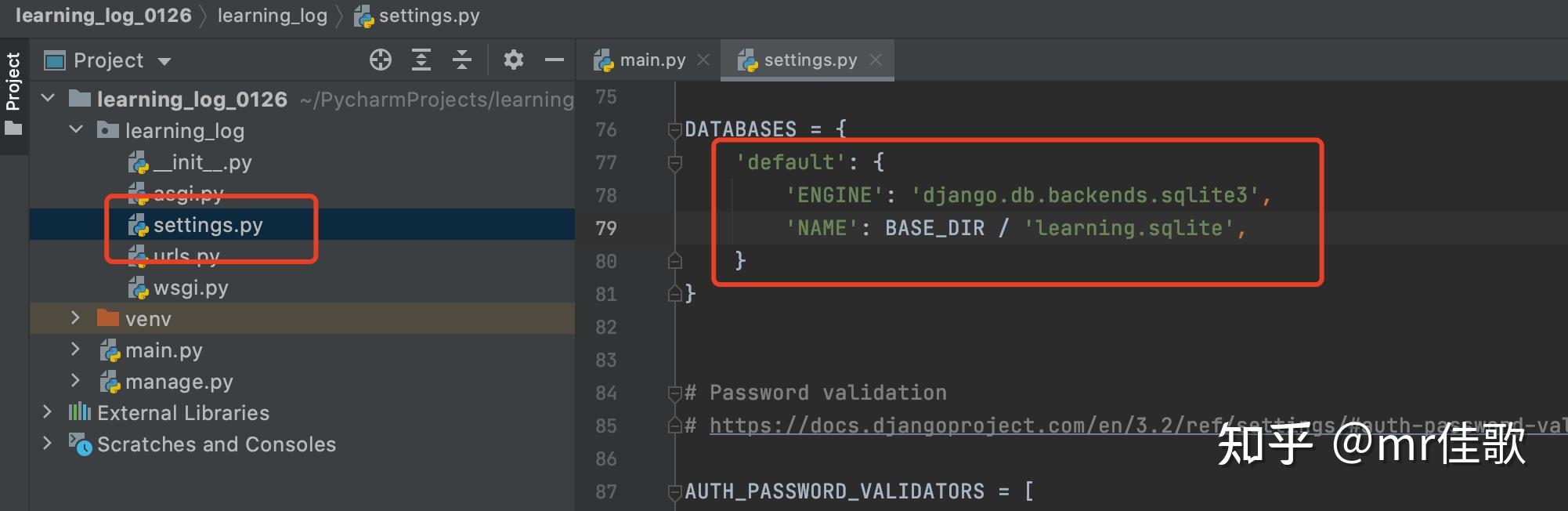
Task: Open the vertical Project side tab
Action: 13,82
